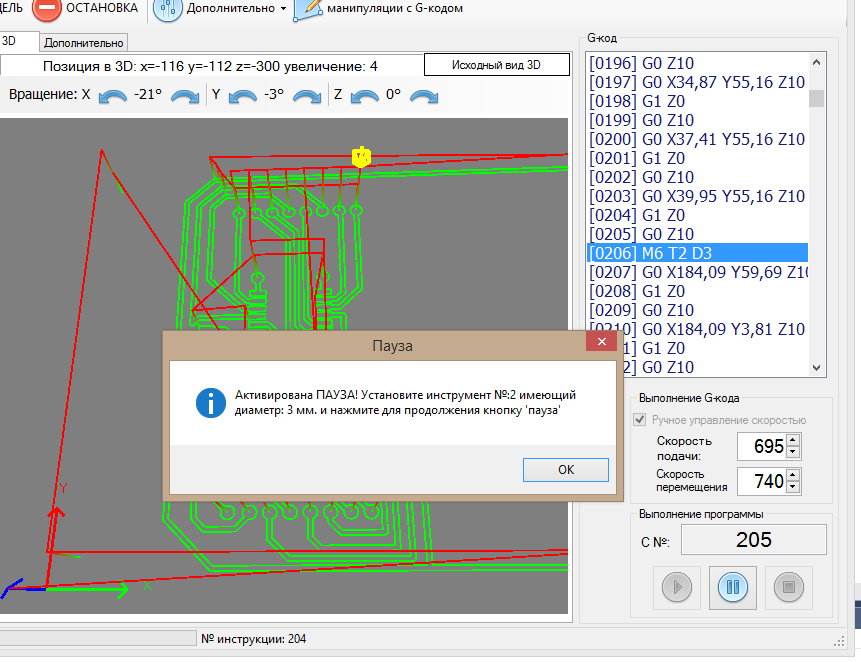Click the G-code list scrollbar thumb

point(816,98)
